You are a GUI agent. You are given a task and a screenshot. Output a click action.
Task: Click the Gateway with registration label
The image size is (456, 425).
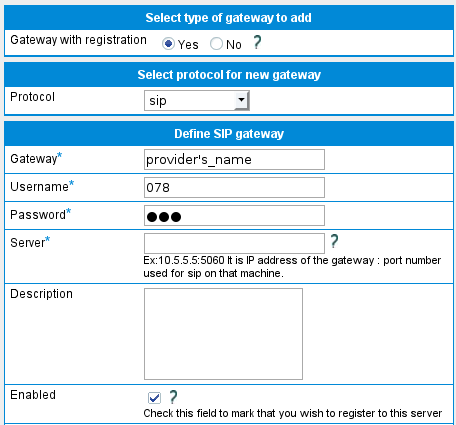(x=78, y=40)
